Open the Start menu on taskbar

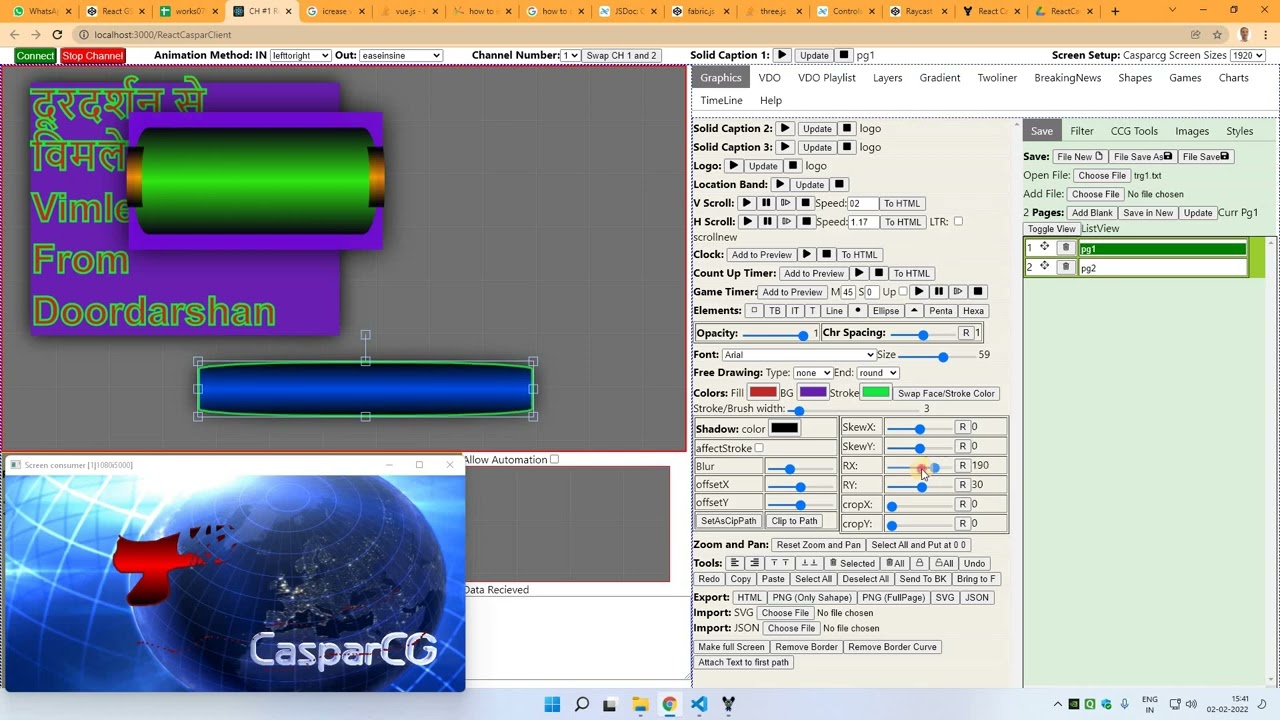pyautogui.click(x=552, y=704)
